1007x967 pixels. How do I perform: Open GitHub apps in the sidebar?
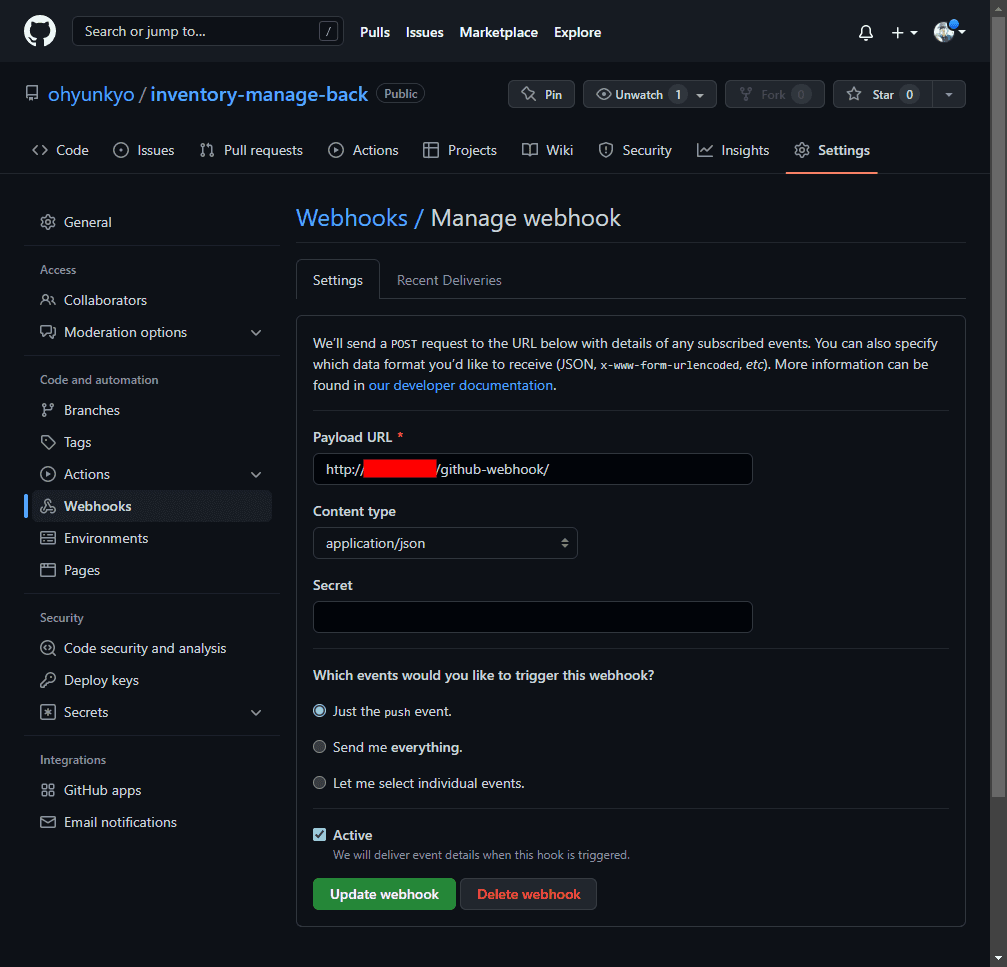[x=152, y=790]
